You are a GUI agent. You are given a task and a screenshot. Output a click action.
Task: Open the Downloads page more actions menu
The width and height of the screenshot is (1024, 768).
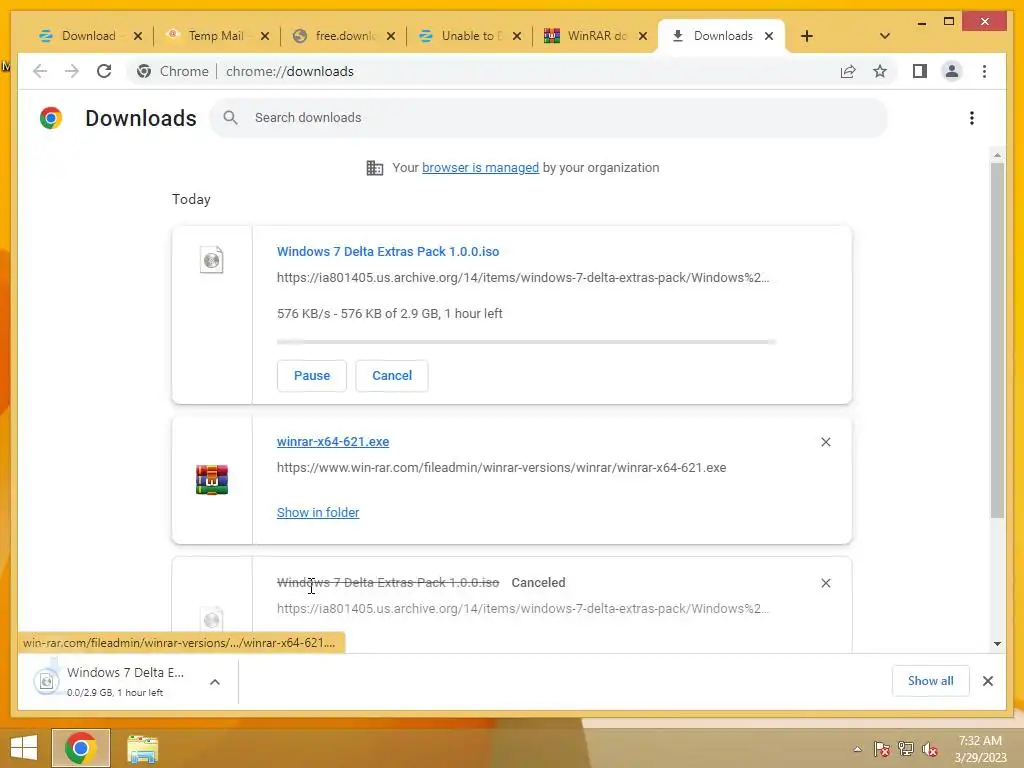tap(972, 118)
